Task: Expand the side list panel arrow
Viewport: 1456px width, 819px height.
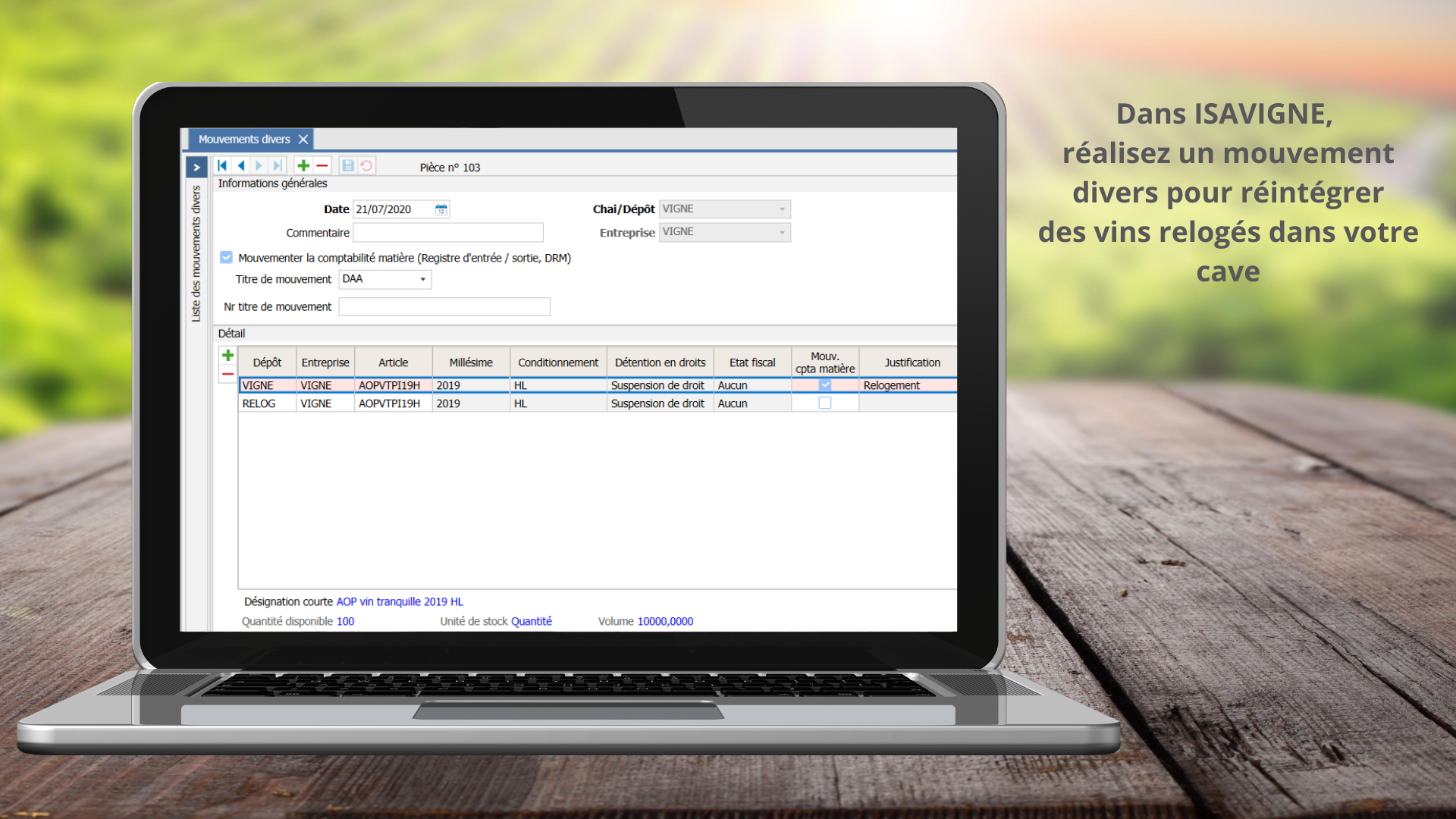Action: click(196, 168)
